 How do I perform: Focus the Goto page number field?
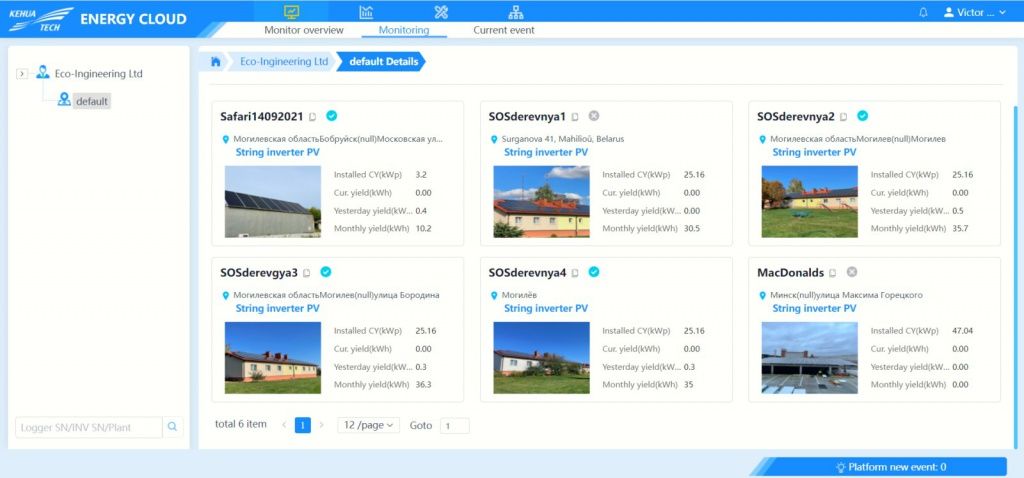pyautogui.click(x=455, y=426)
